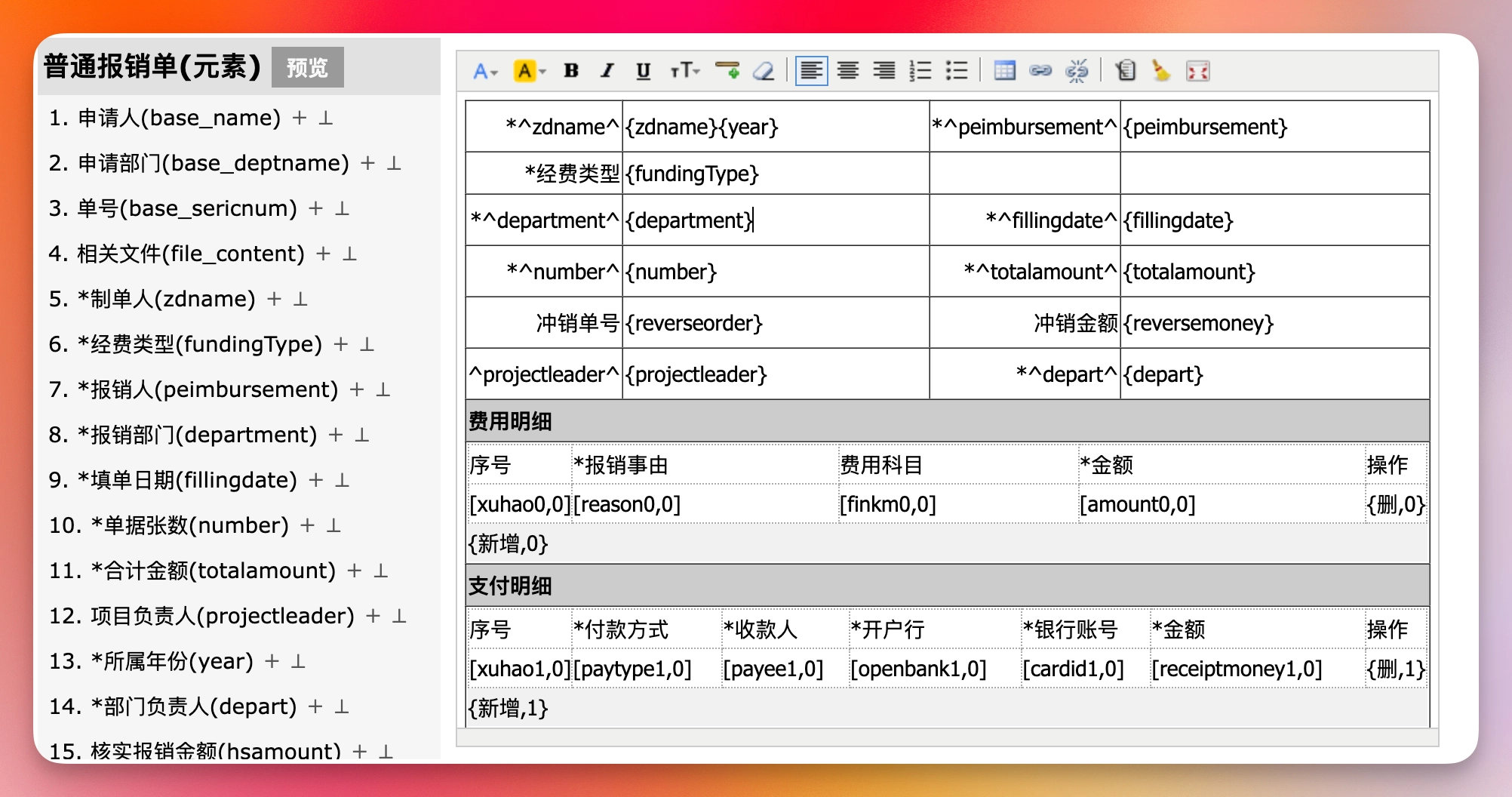The width and height of the screenshot is (1512, 797).
Task: Click the {新增,0} add placeholder
Action: 509,543
